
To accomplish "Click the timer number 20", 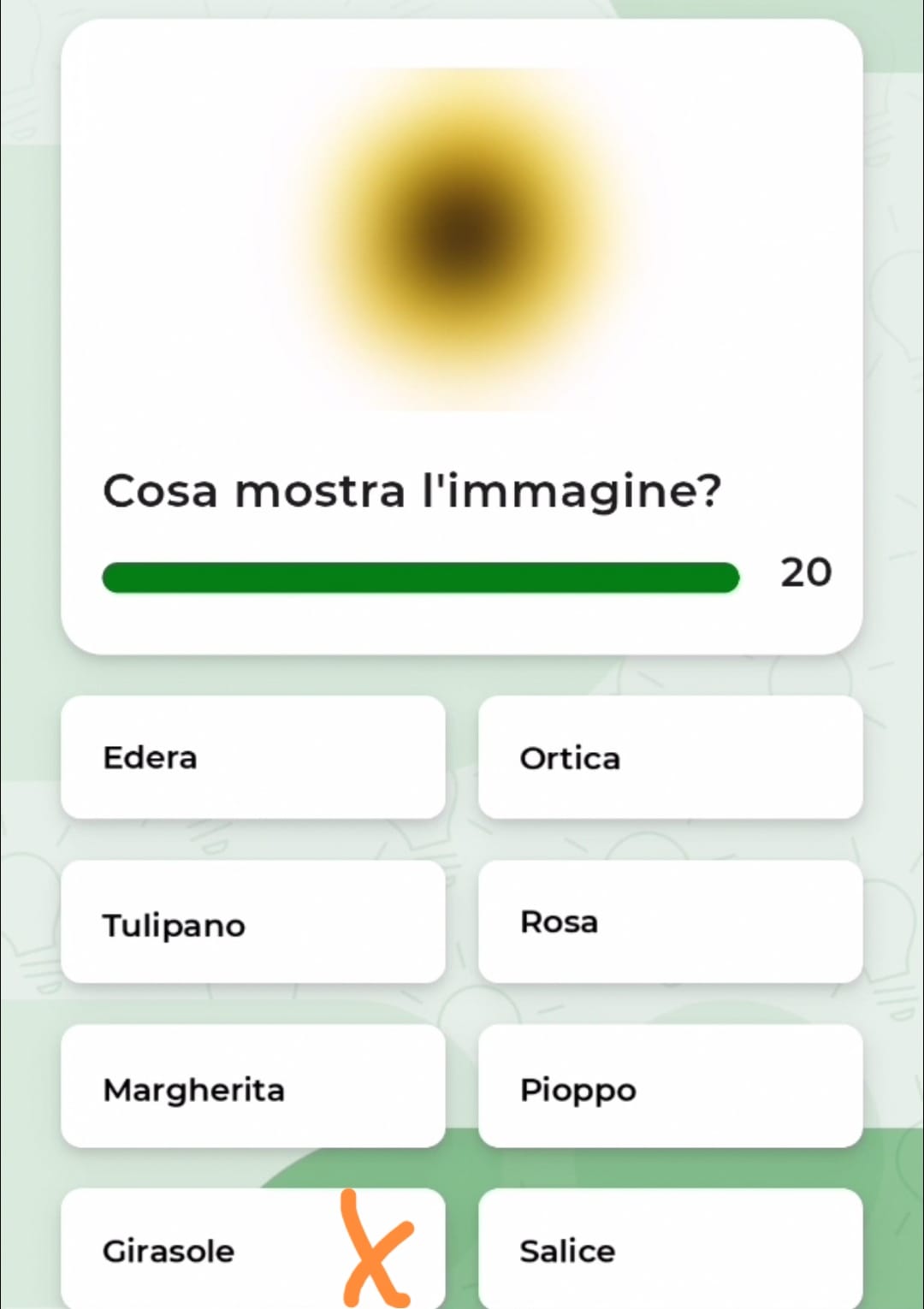I will click(805, 572).
